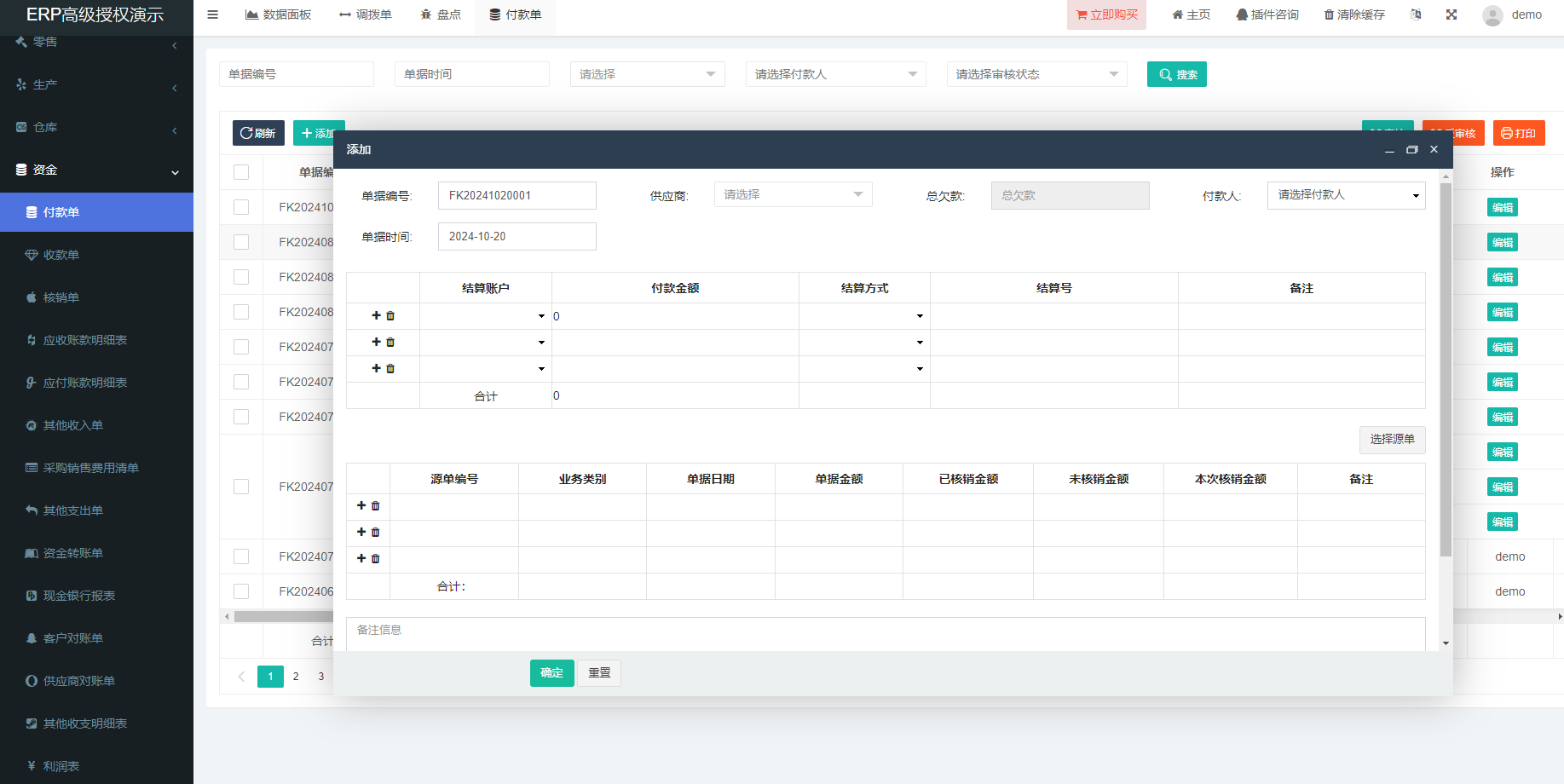Add a row after second settlement account row
1564x784 pixels.
click(x=376, y=342)
